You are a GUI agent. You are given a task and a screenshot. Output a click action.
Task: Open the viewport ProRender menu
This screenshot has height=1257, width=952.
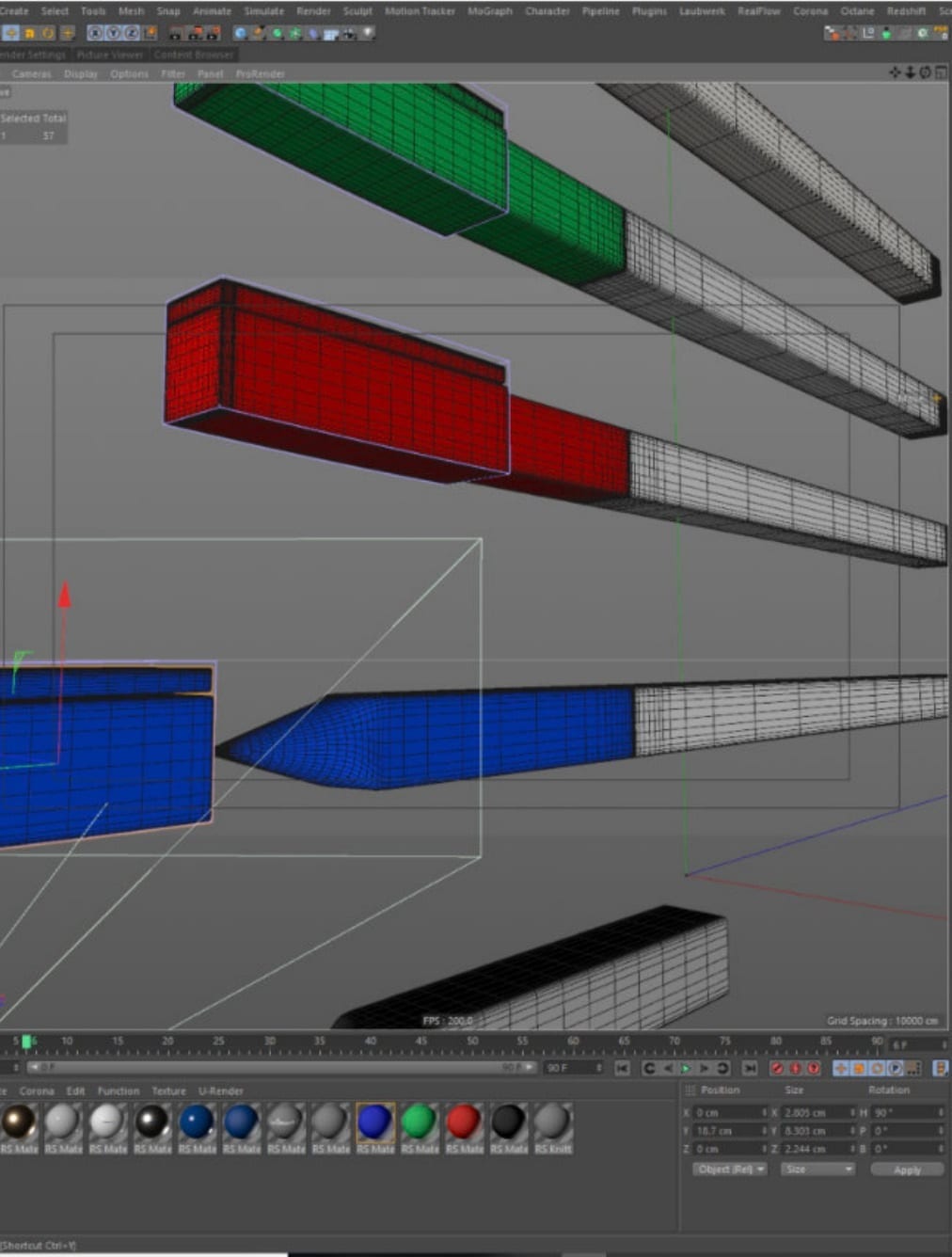pyautogui.click(x=261, y=73)
